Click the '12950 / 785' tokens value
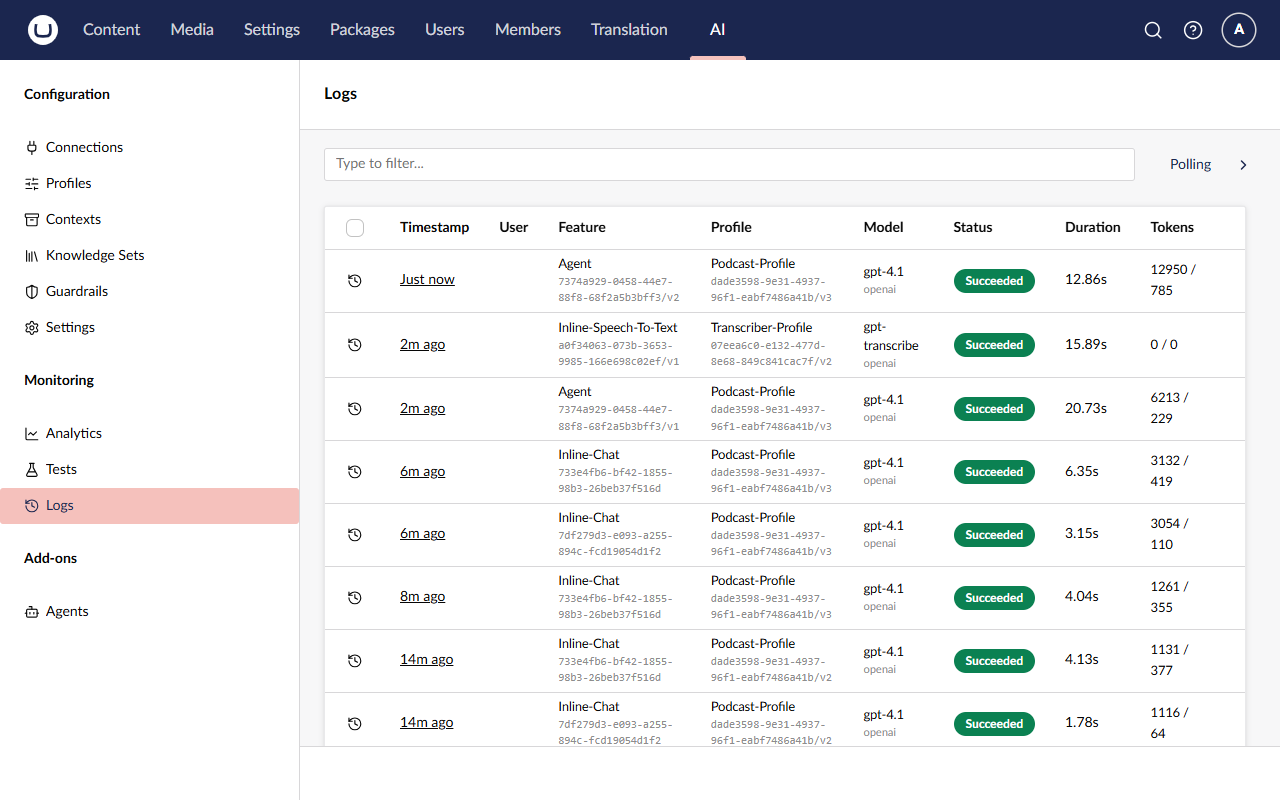The width and height of the screenshot is (1280, 800). 1173,280
